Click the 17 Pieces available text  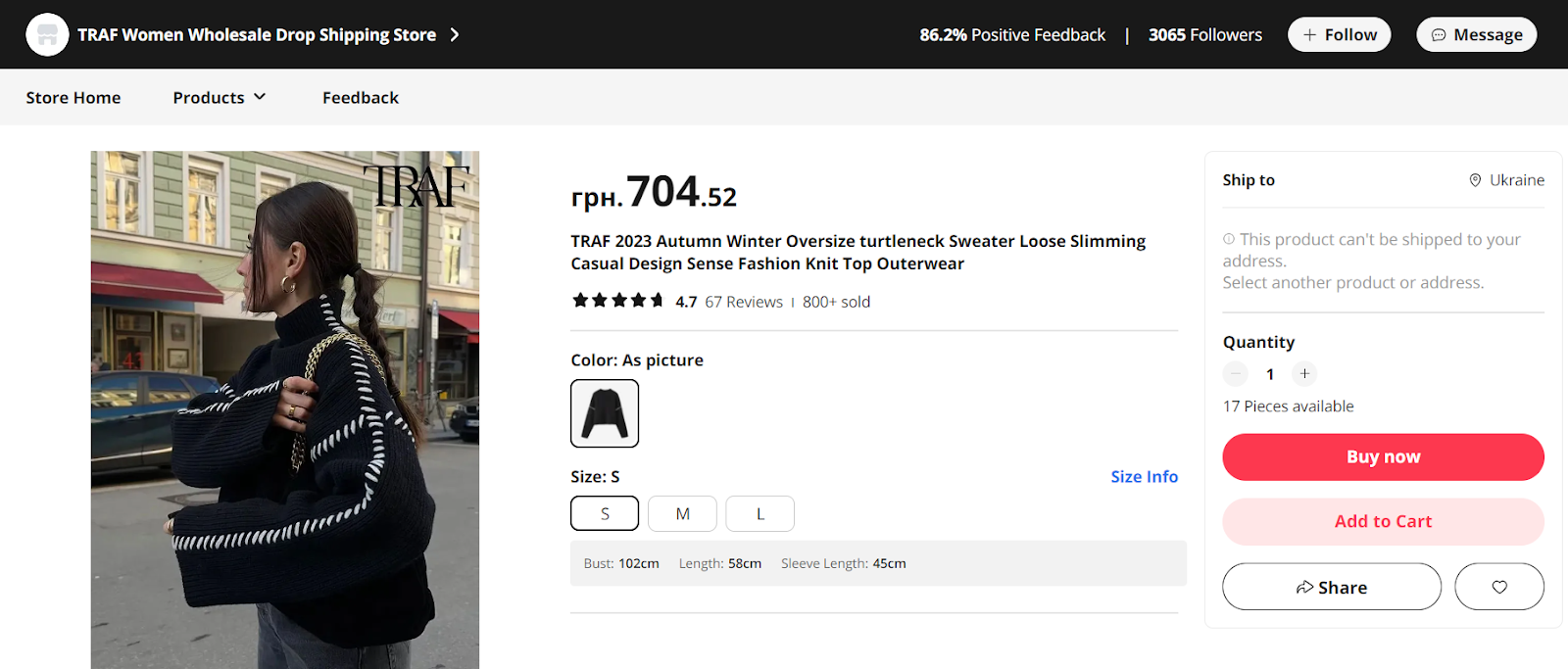(x=1288, y=406)
